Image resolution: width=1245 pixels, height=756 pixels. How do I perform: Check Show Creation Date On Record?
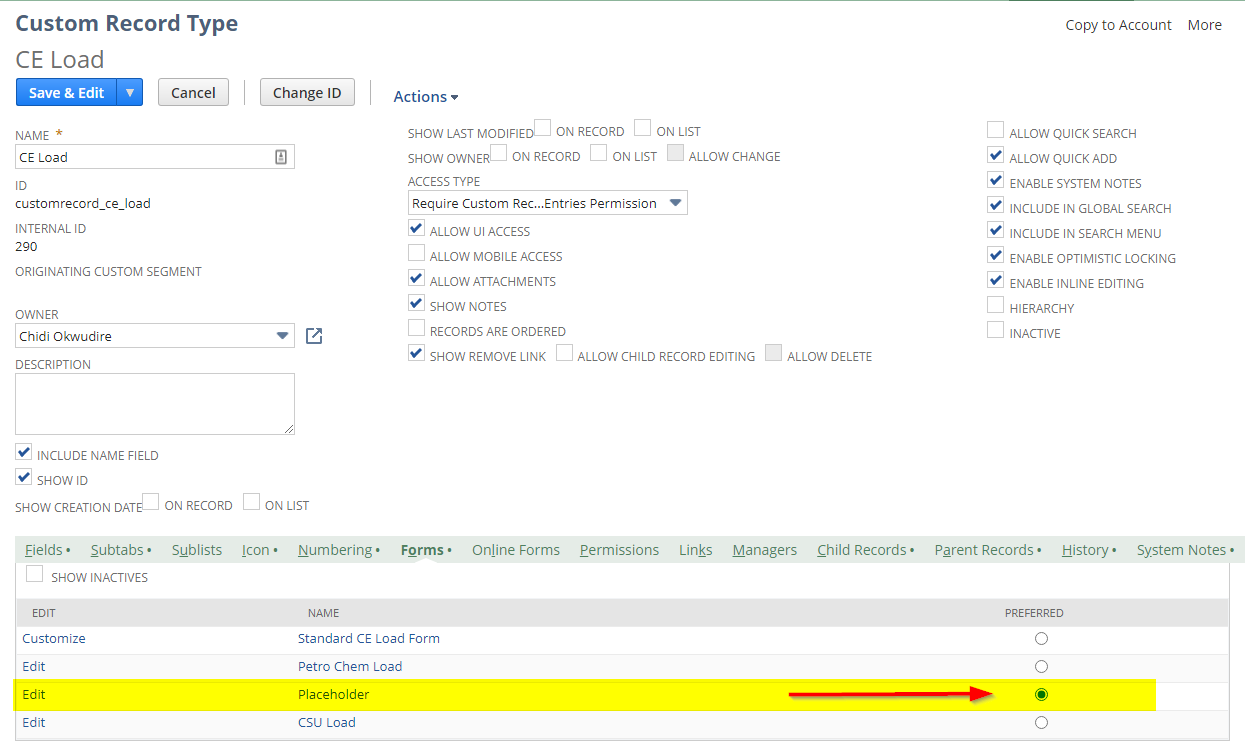151,502
